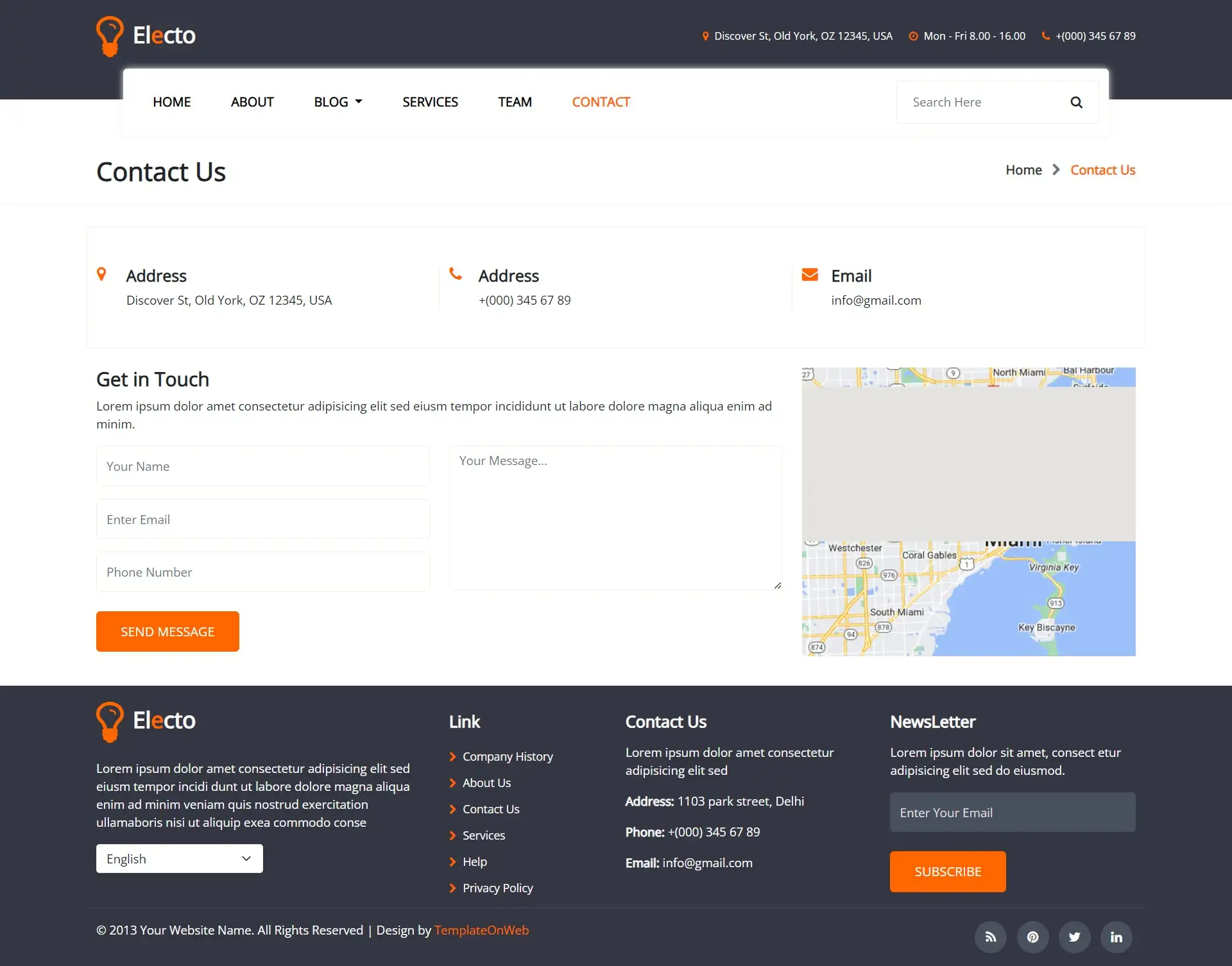Click the orange envelope Email icon
The image size is (1232, 966).
pos(810,275)
